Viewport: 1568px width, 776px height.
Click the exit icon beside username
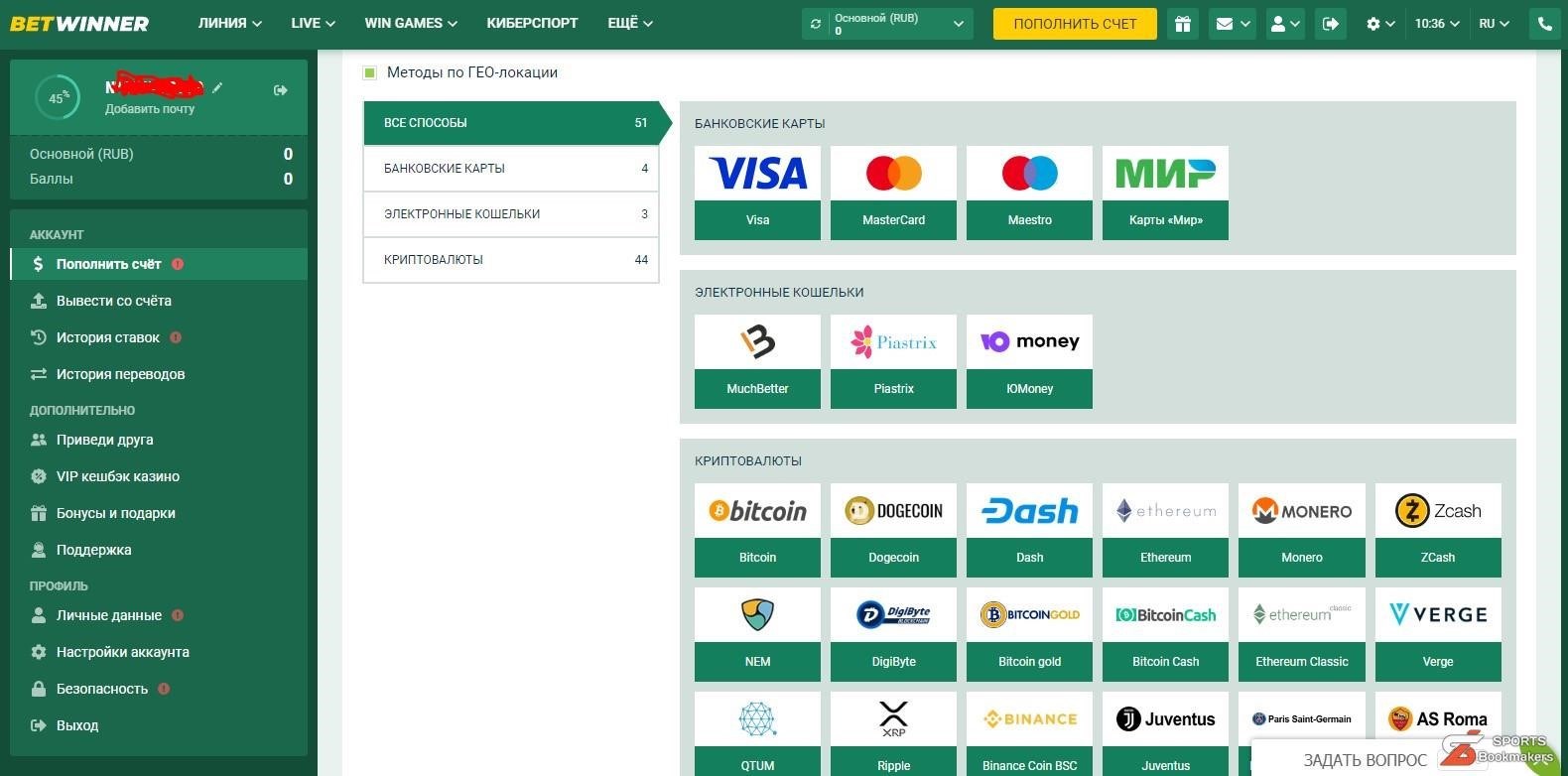click(x=281, y=90)
